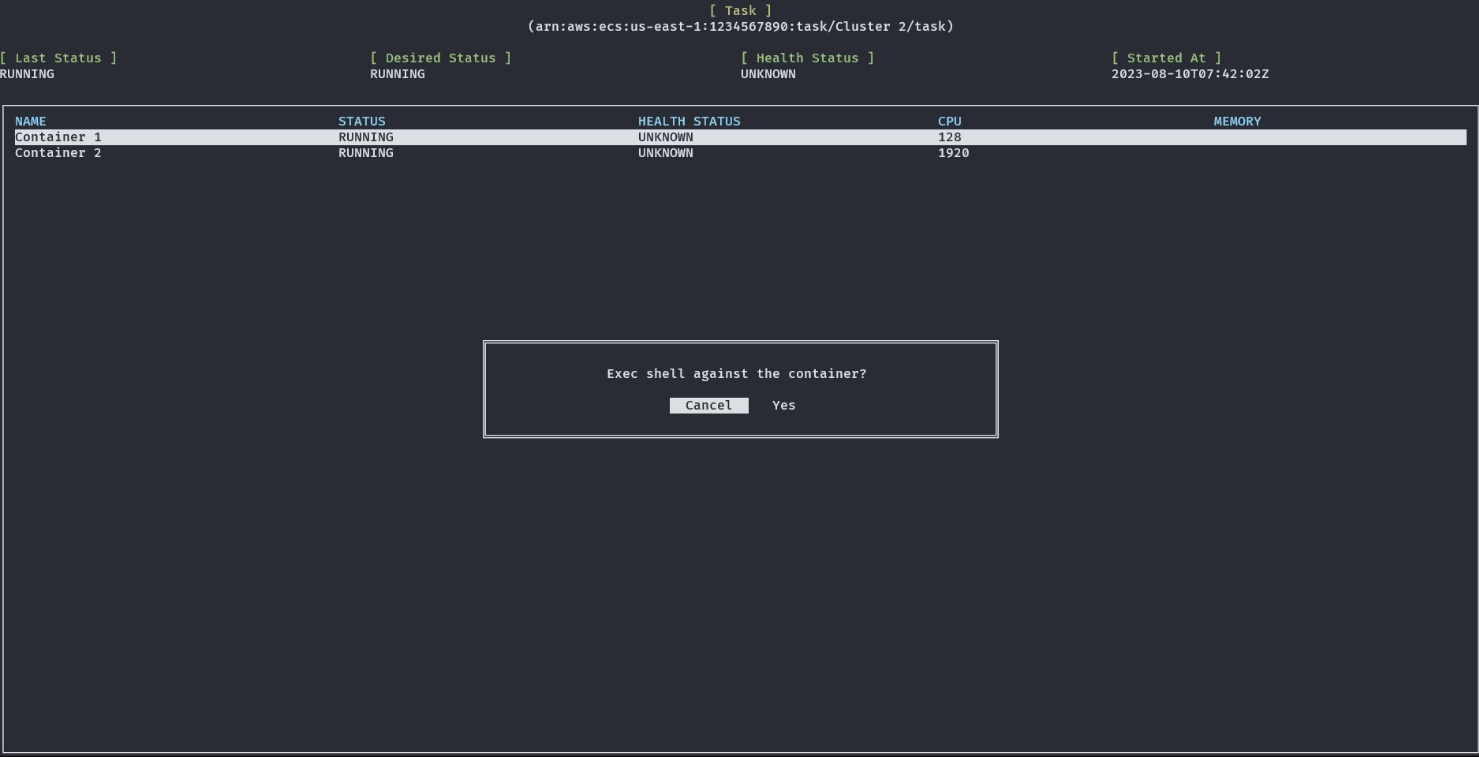Confirm with Yes in the dialog
1479x757 pixels.
tap(784, 405)
